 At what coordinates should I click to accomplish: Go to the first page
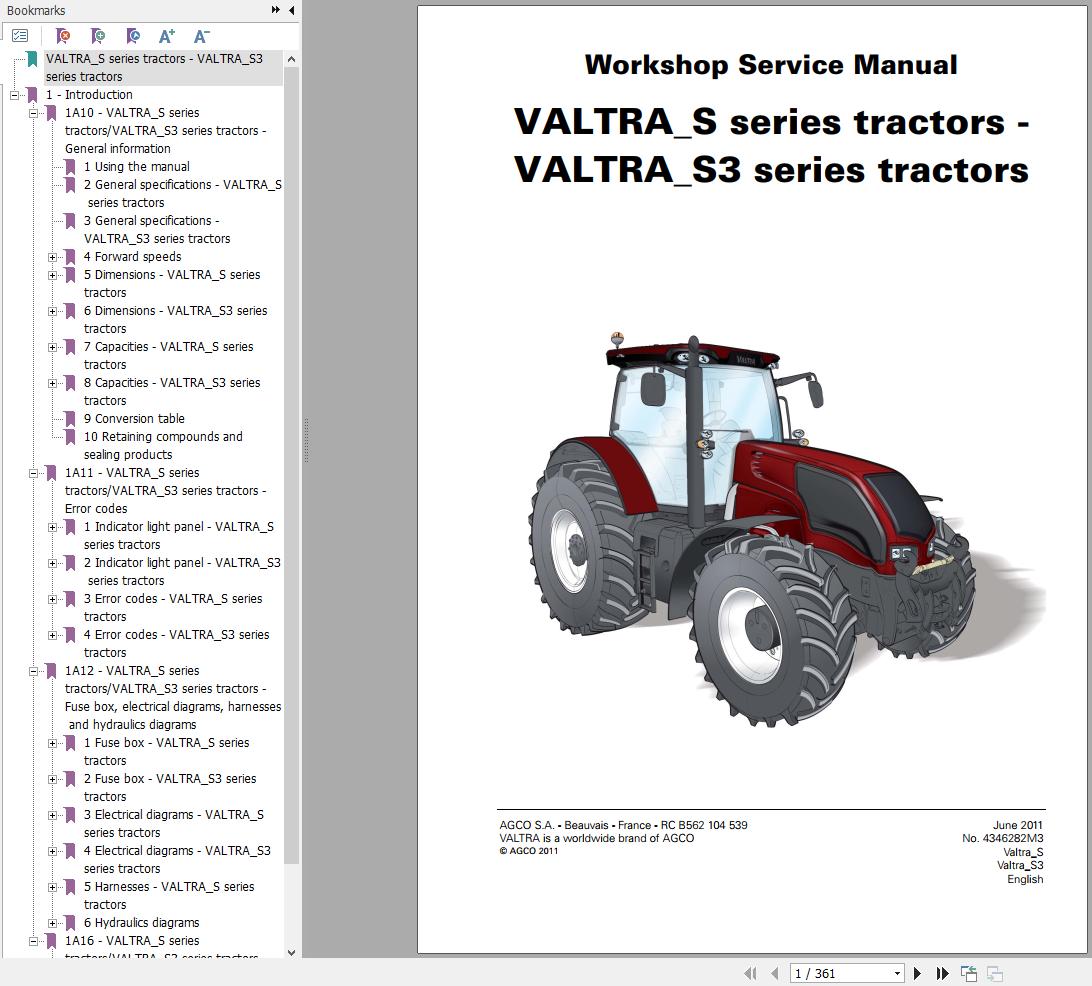click(750, 973)
